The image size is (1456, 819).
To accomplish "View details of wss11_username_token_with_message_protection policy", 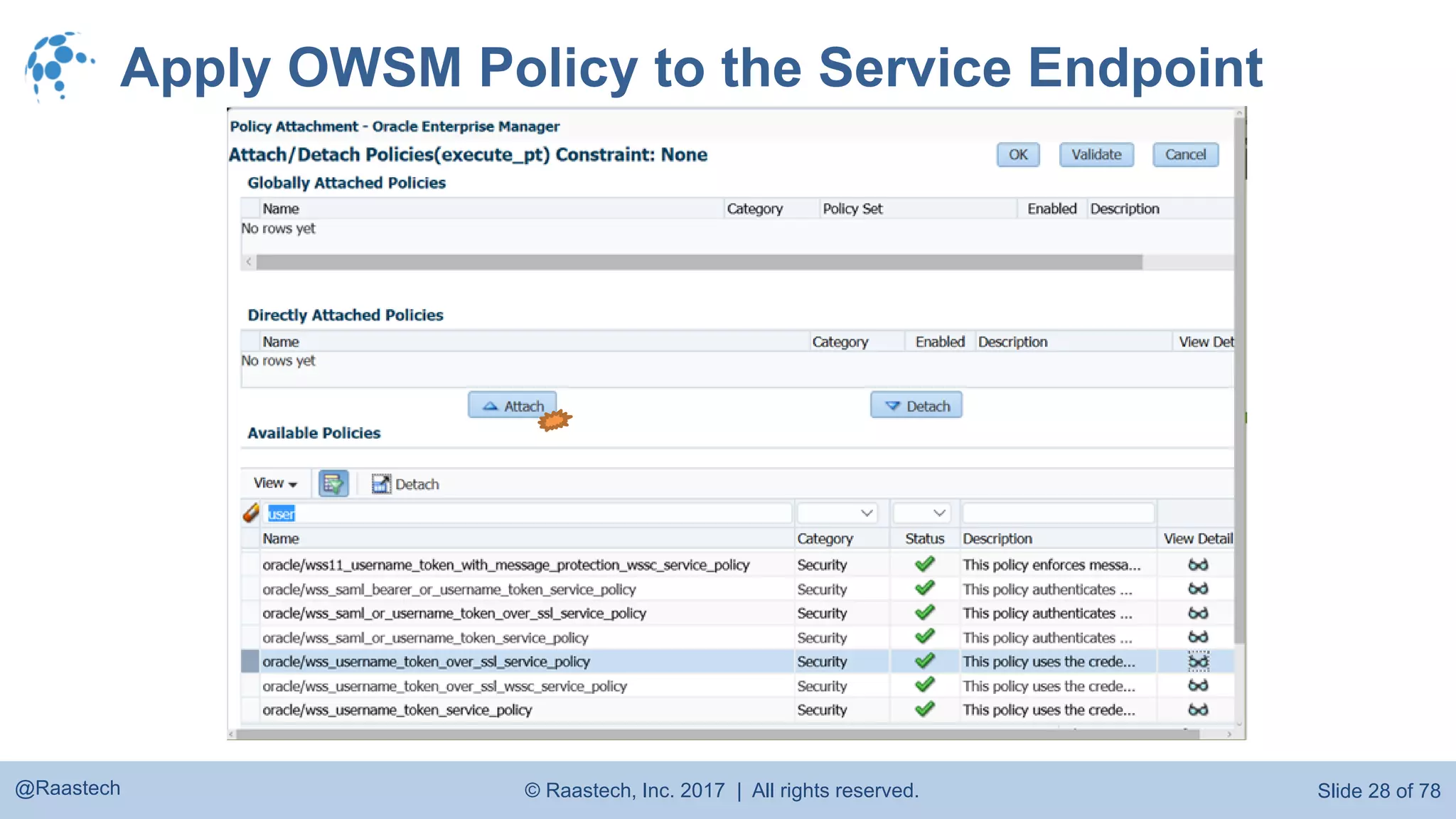I will (1198, 564).
